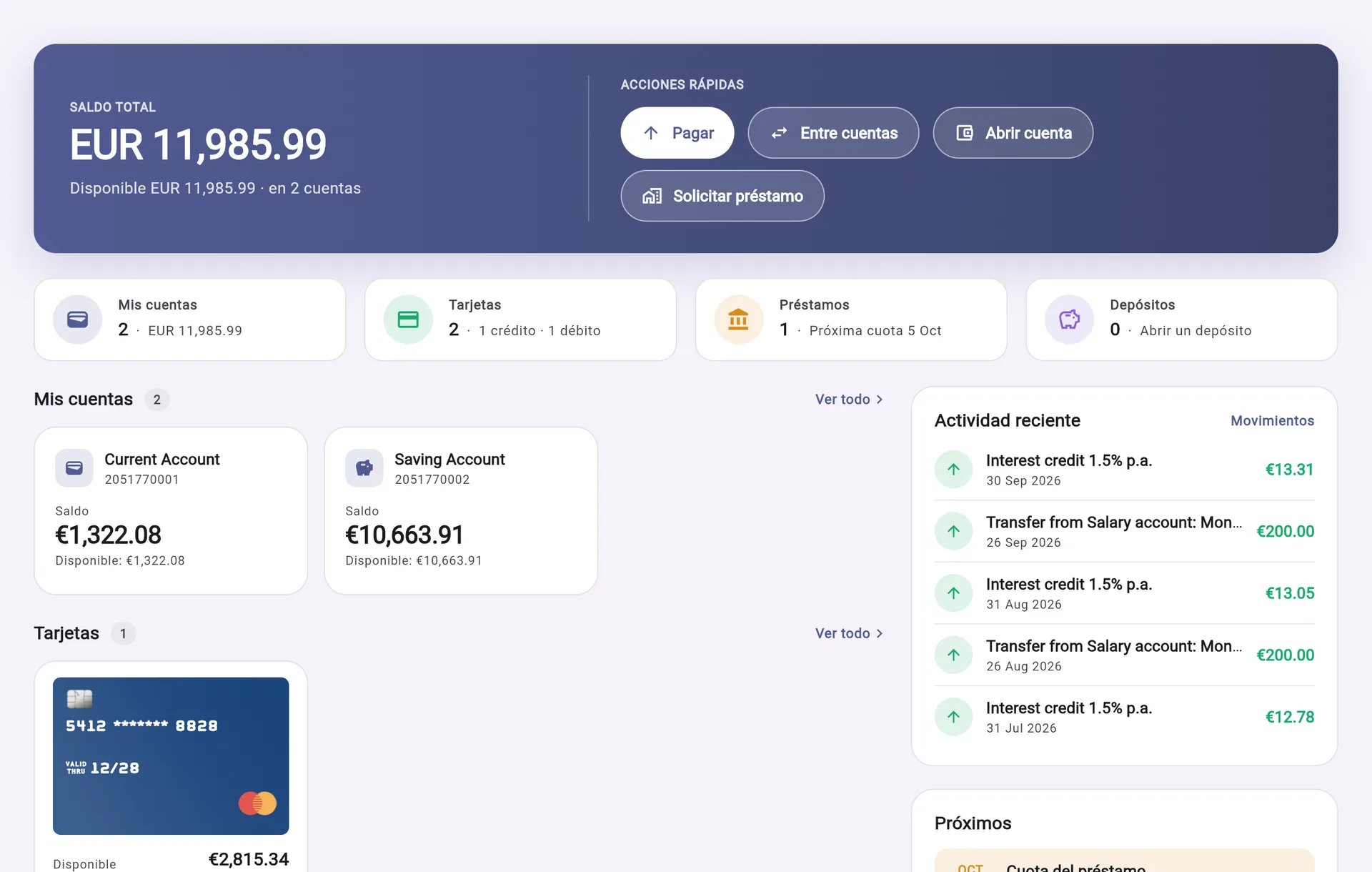This screenshot has width=1372, height=872.
Task: Select the Tarjetas tile '1 crédito · 1 débito'
Action: [520, 319]
